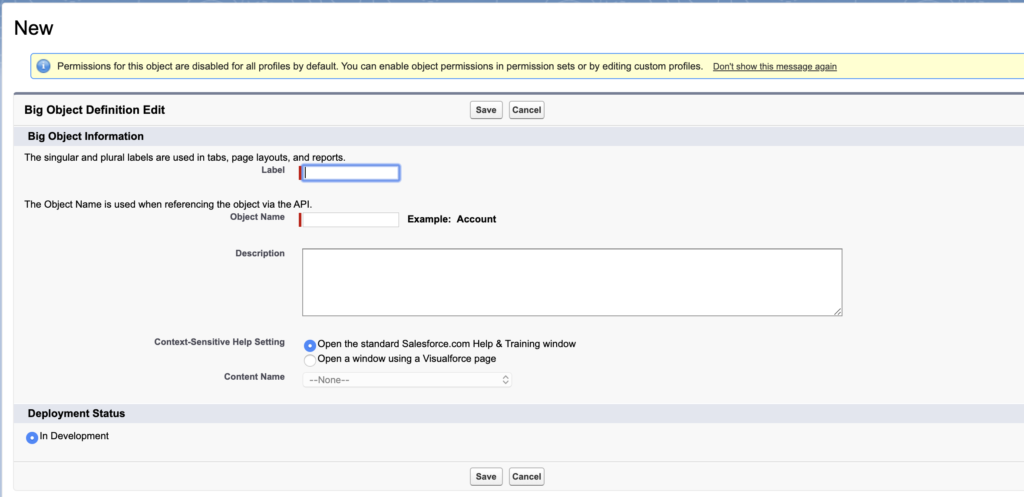
Task: Focus the Label text field
Action: [351, 173]
